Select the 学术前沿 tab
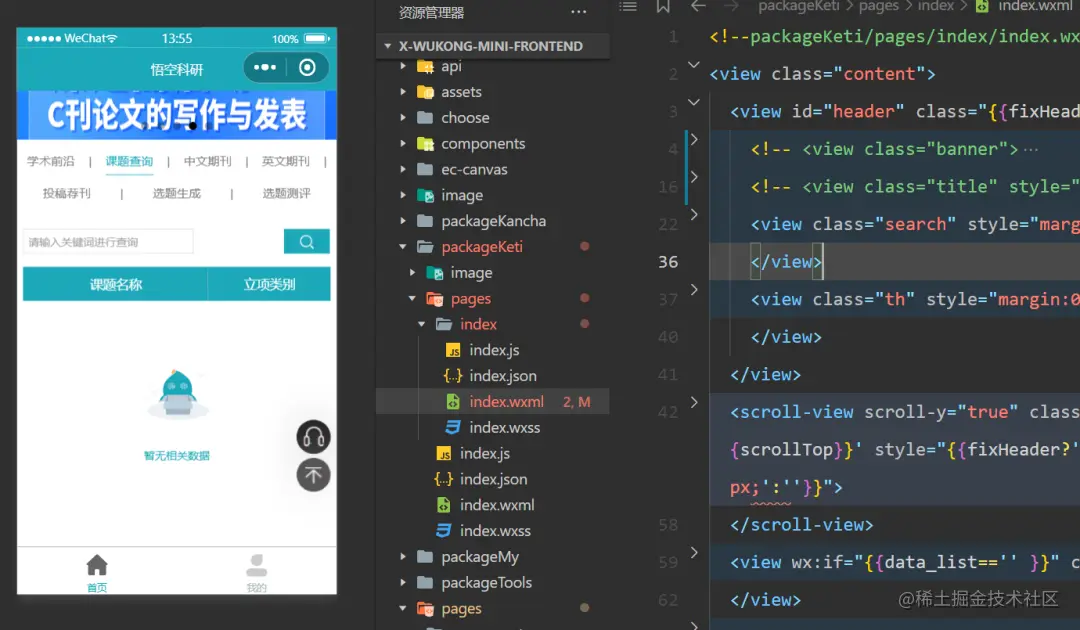 click(x=51, y=161)
